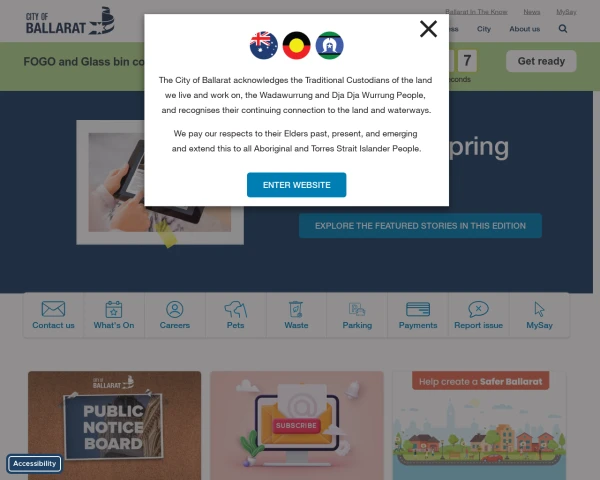Select the Careers person icon

tap(174, 309)
